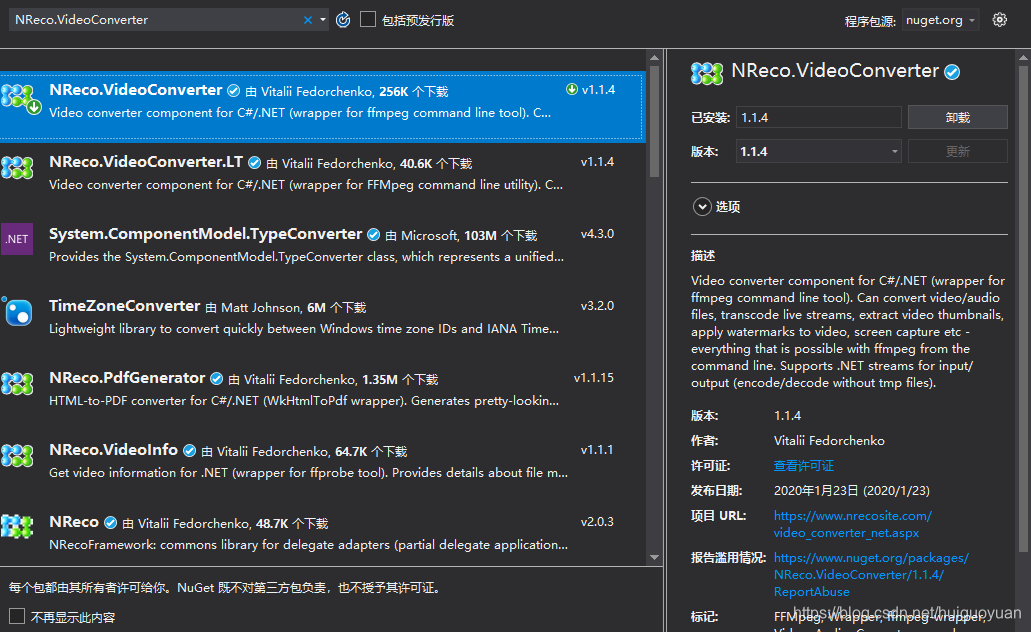
Task: Select the NReco.VideoInfo package title
Action: 114,450
